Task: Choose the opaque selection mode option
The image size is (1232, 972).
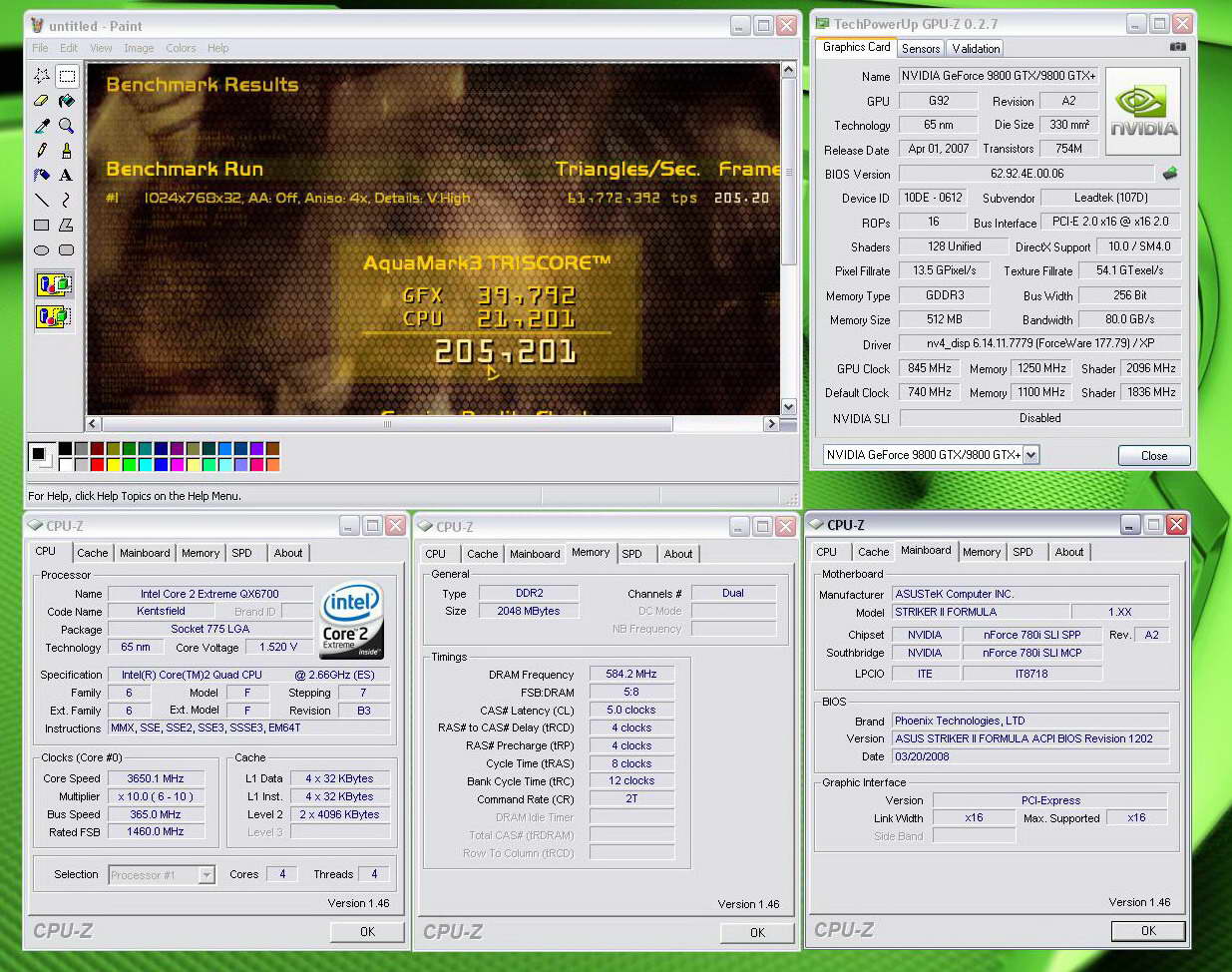Action: pos(54,285)
